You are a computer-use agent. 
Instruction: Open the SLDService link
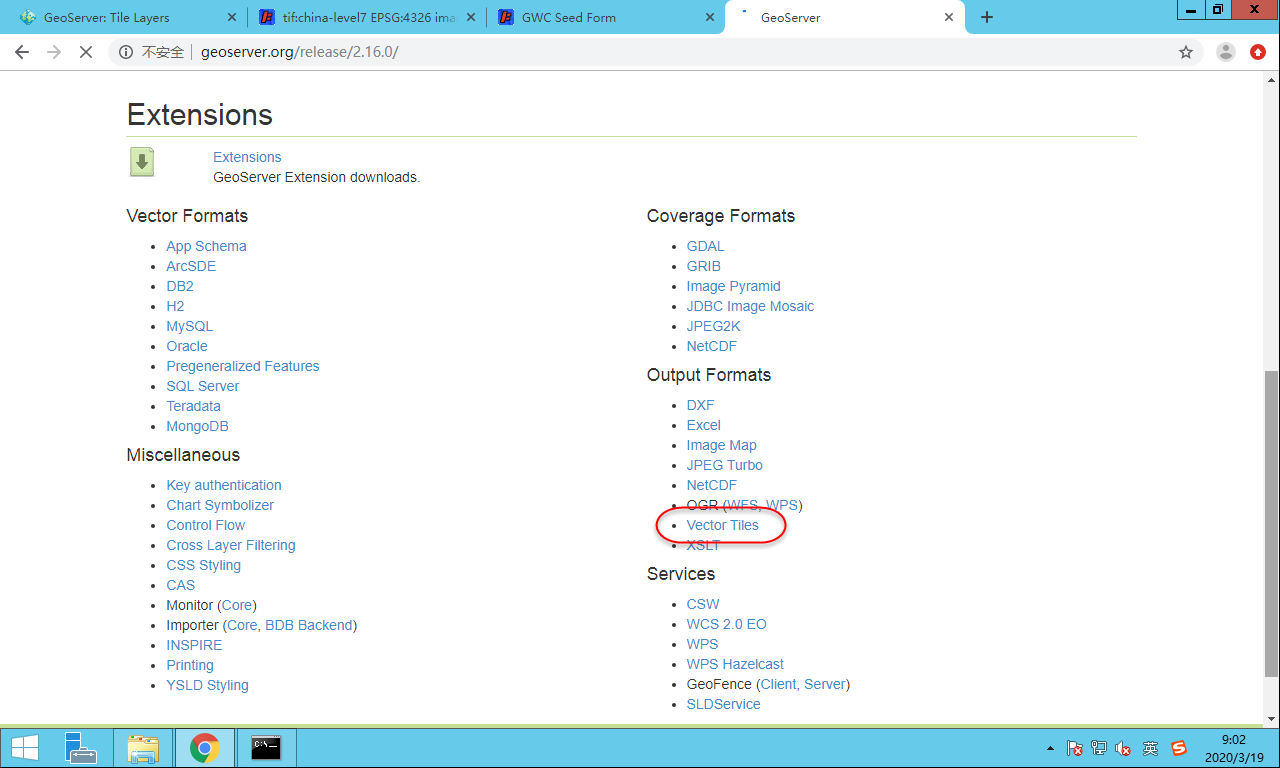click(x=723, y=704)
